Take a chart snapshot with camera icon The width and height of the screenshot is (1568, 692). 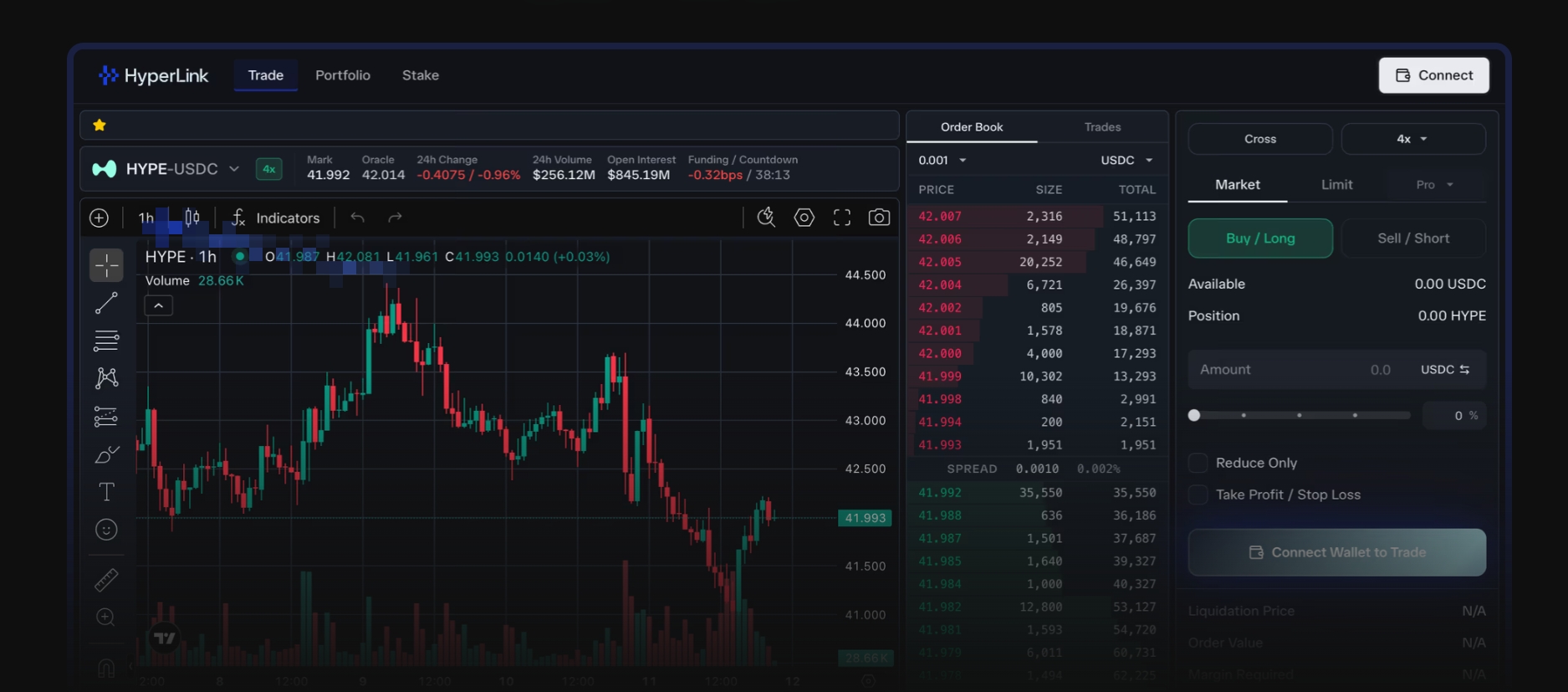[879, 218]
